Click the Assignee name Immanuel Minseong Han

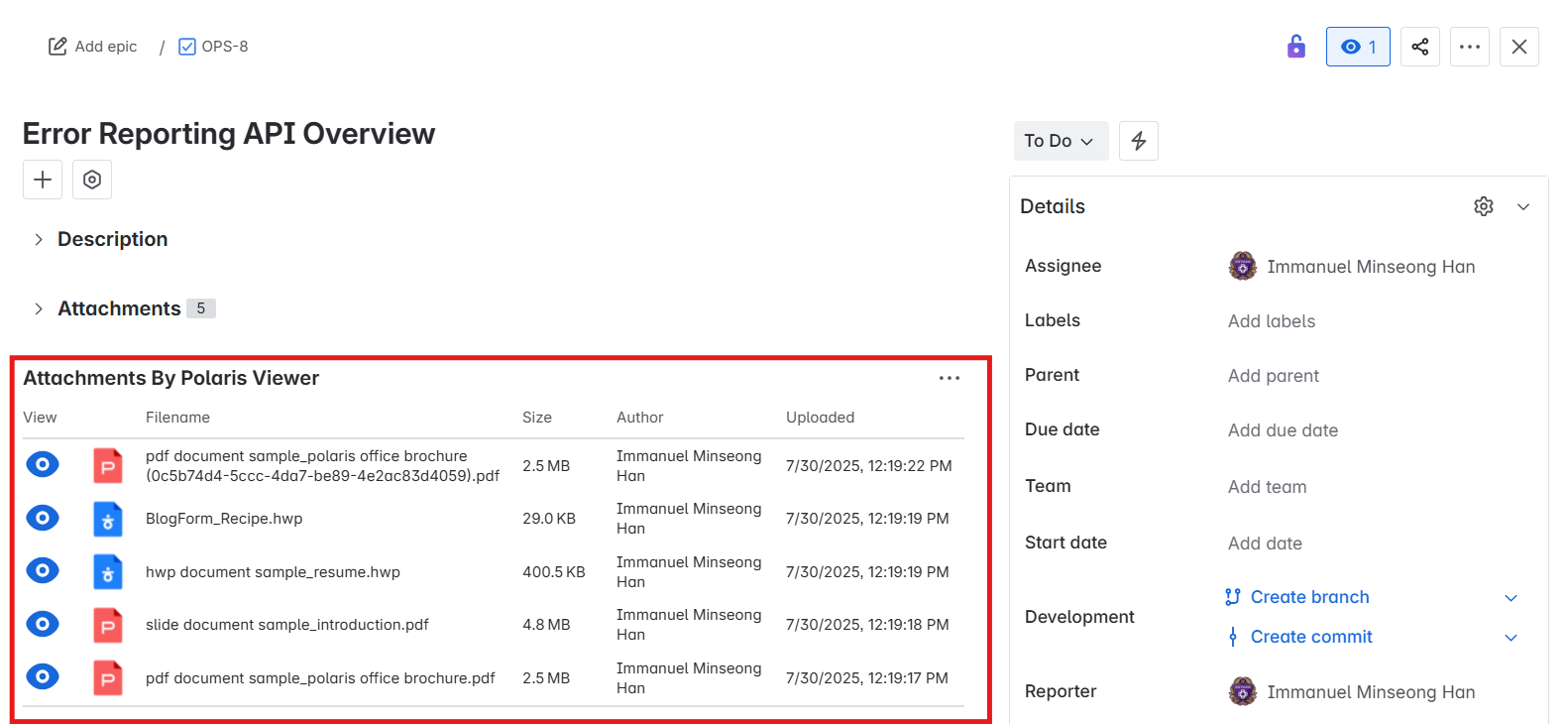[1371, 267]
